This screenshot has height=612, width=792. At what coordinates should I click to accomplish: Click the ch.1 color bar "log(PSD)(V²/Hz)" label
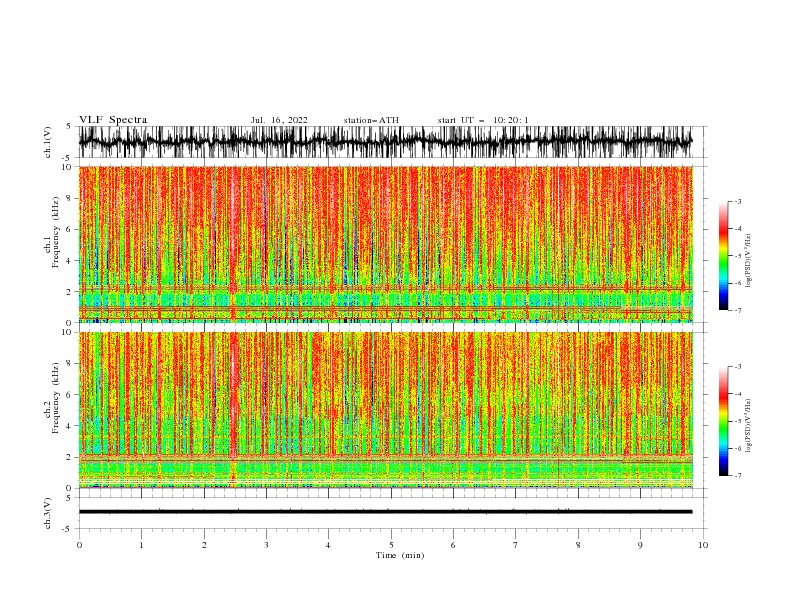[748, 261]
